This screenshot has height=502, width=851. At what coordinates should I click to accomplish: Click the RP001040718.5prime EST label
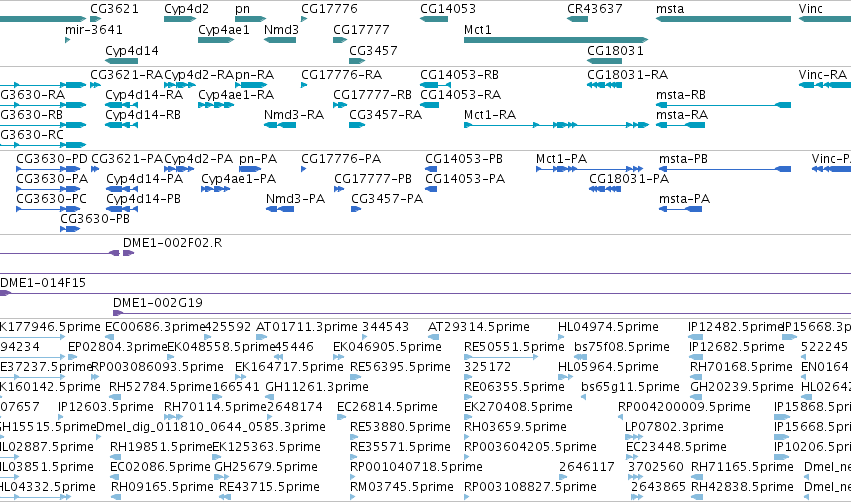coord(416,467)
